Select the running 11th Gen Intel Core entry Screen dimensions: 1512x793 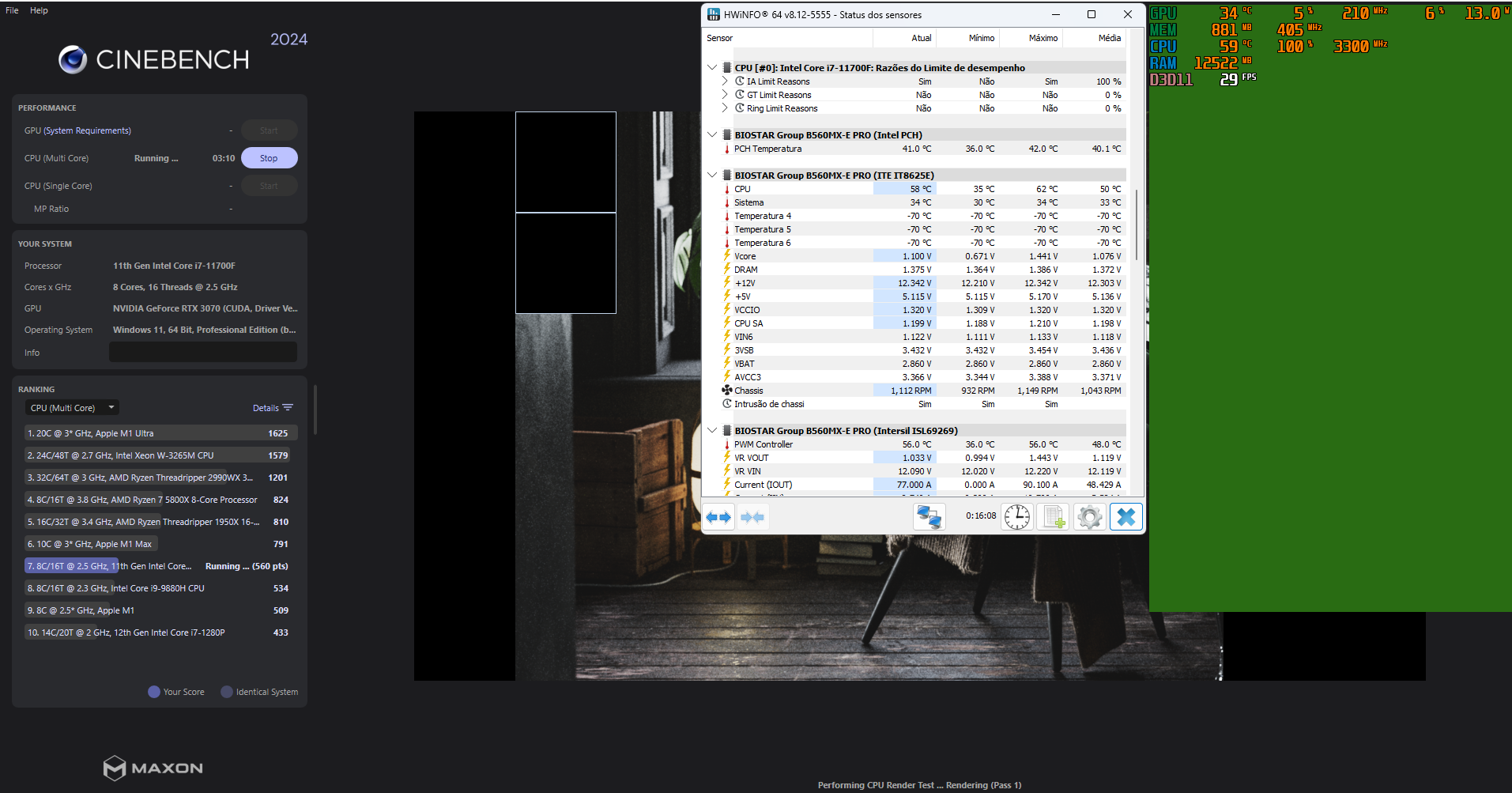click(x=160, y=566)
